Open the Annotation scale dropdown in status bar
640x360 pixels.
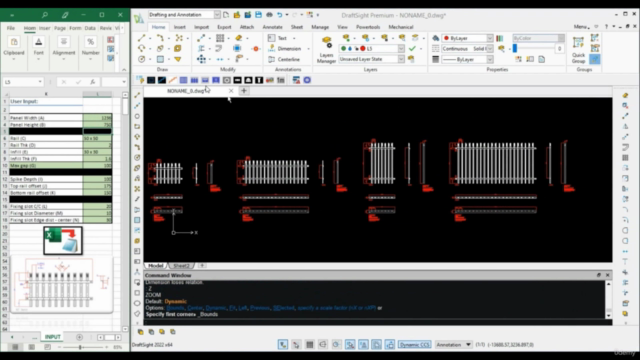click(468, 345)
